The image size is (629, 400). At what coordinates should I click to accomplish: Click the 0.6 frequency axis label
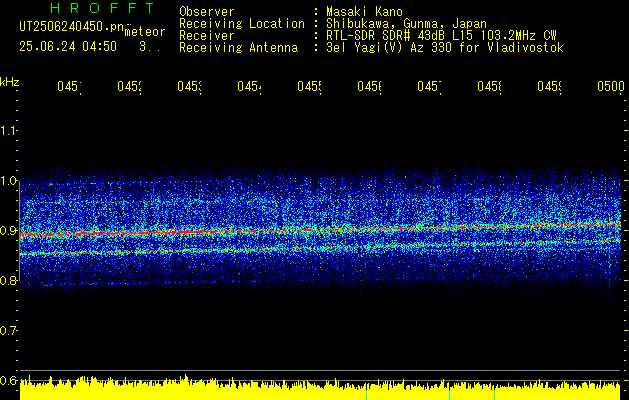click(8, 380)
